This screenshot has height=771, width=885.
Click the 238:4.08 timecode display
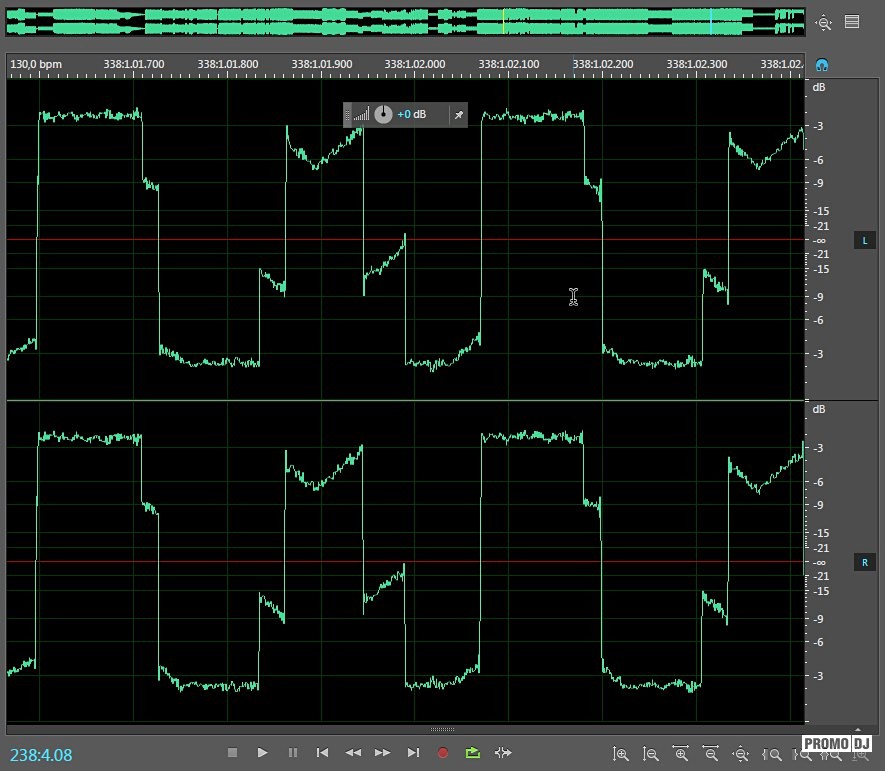pyautogui.click(x=41, y=754)
